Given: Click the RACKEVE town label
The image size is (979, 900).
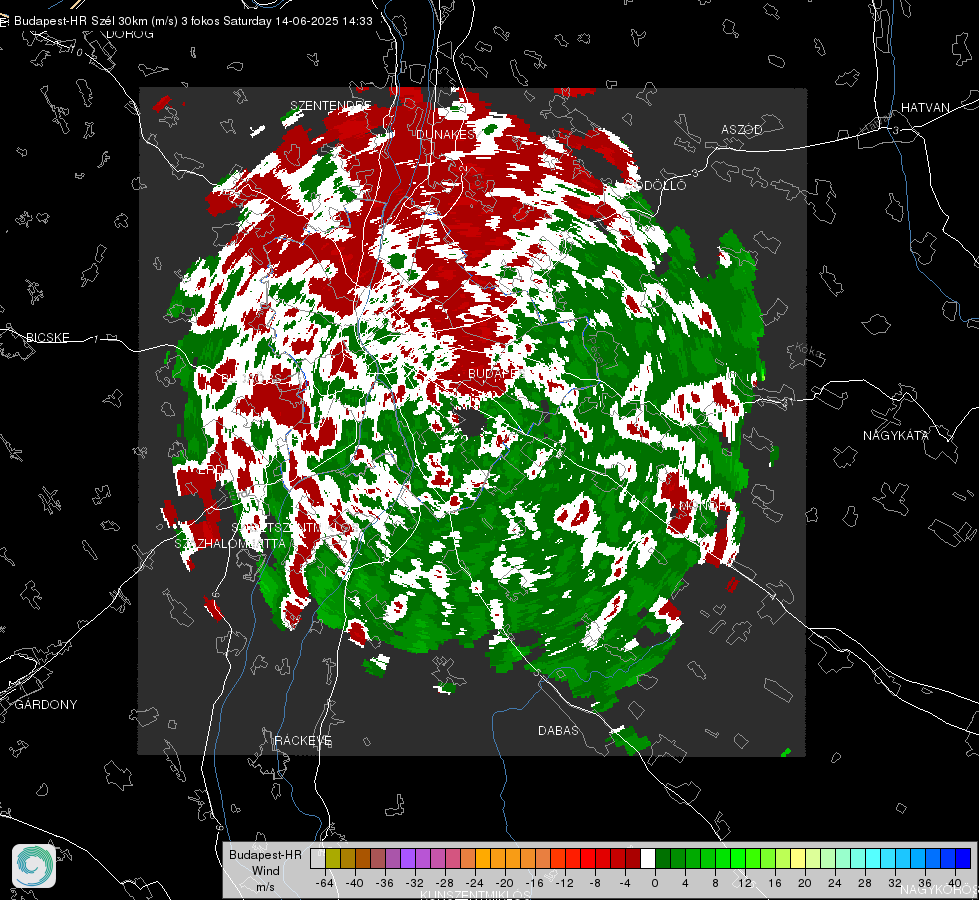Looking at the screenshot, I should (303, 741).
